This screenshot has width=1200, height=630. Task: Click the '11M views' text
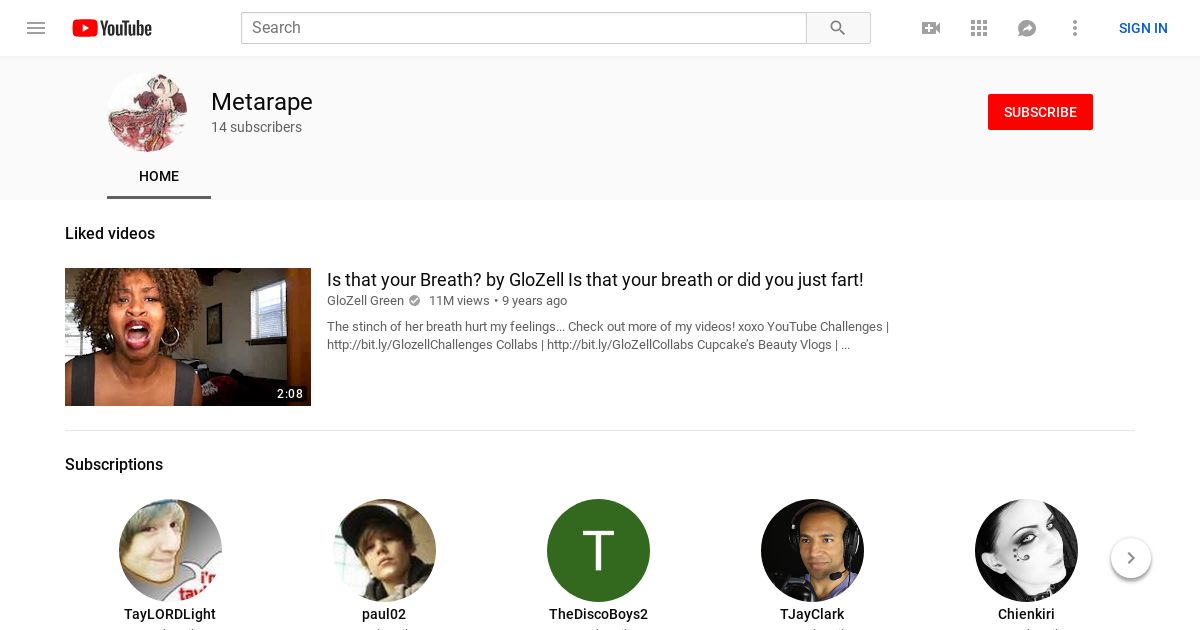[x=459, y=301]
